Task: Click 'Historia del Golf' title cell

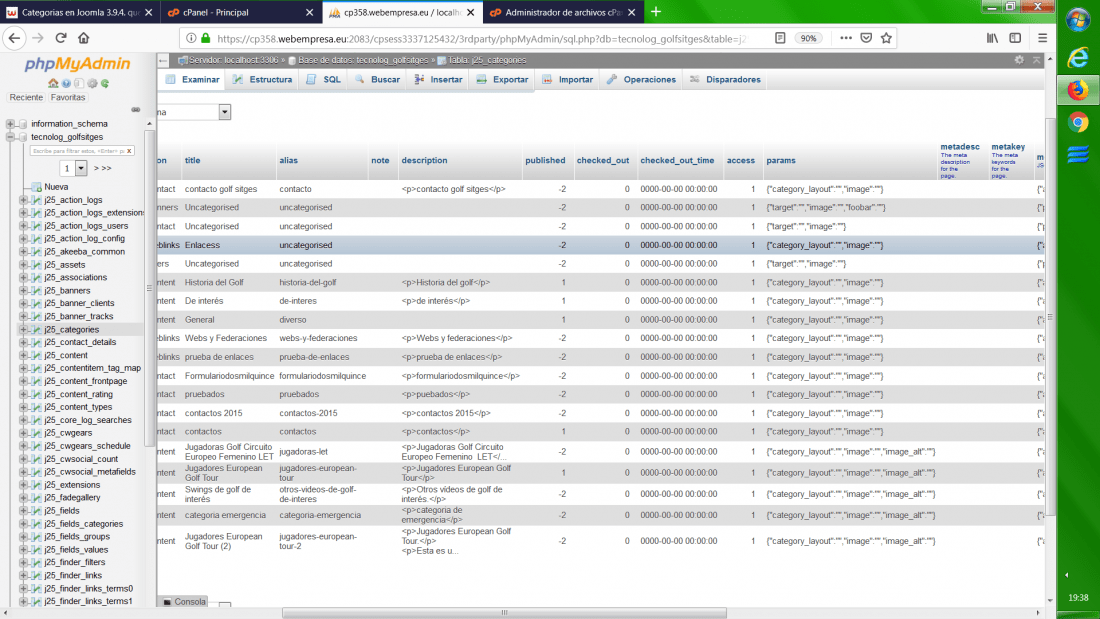Action: (x=214, y=282)
